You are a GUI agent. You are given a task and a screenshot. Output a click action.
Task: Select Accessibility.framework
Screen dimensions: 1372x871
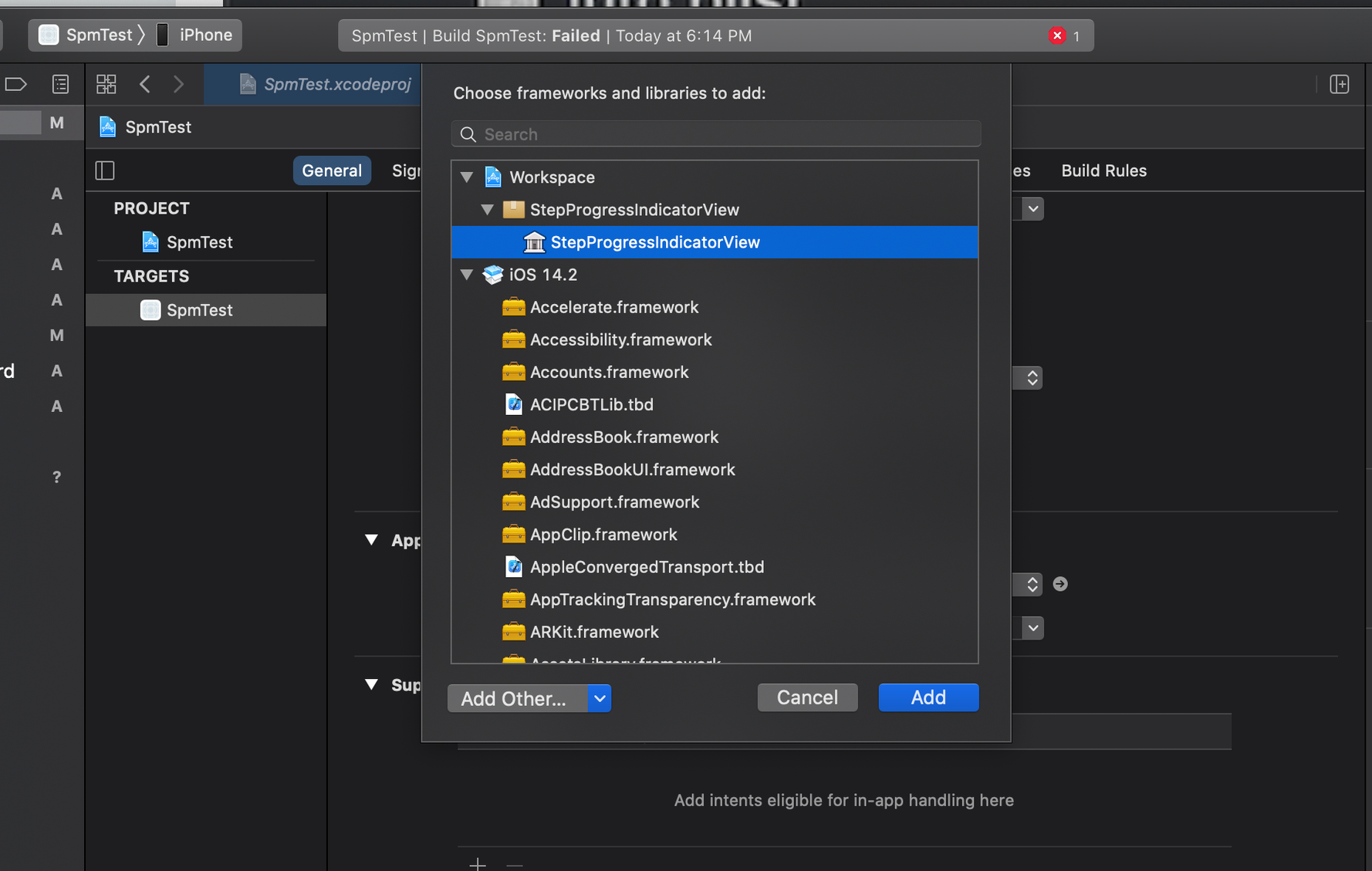[x=715, y=339]
